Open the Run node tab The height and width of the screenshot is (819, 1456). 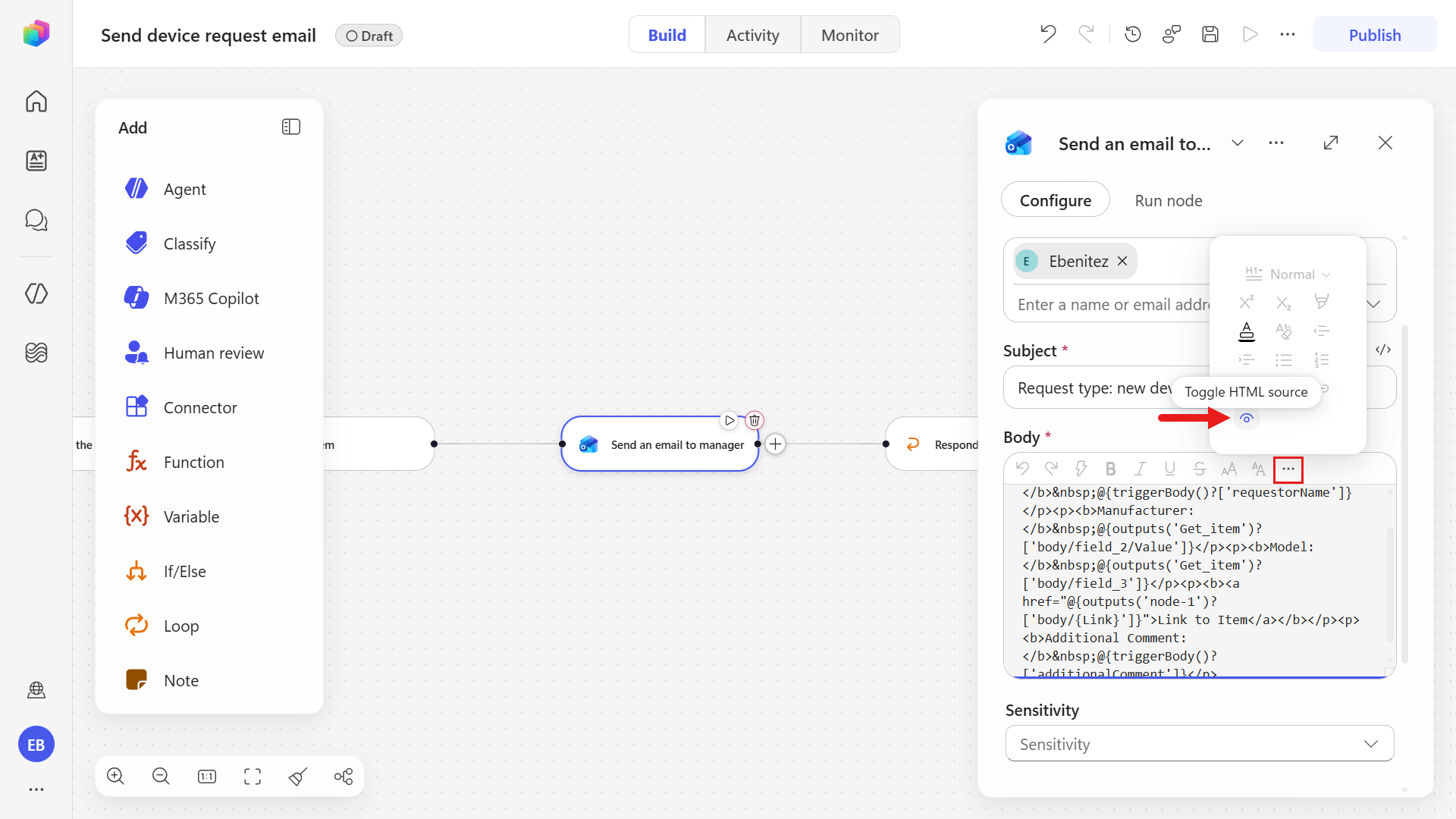(1169, 200)
